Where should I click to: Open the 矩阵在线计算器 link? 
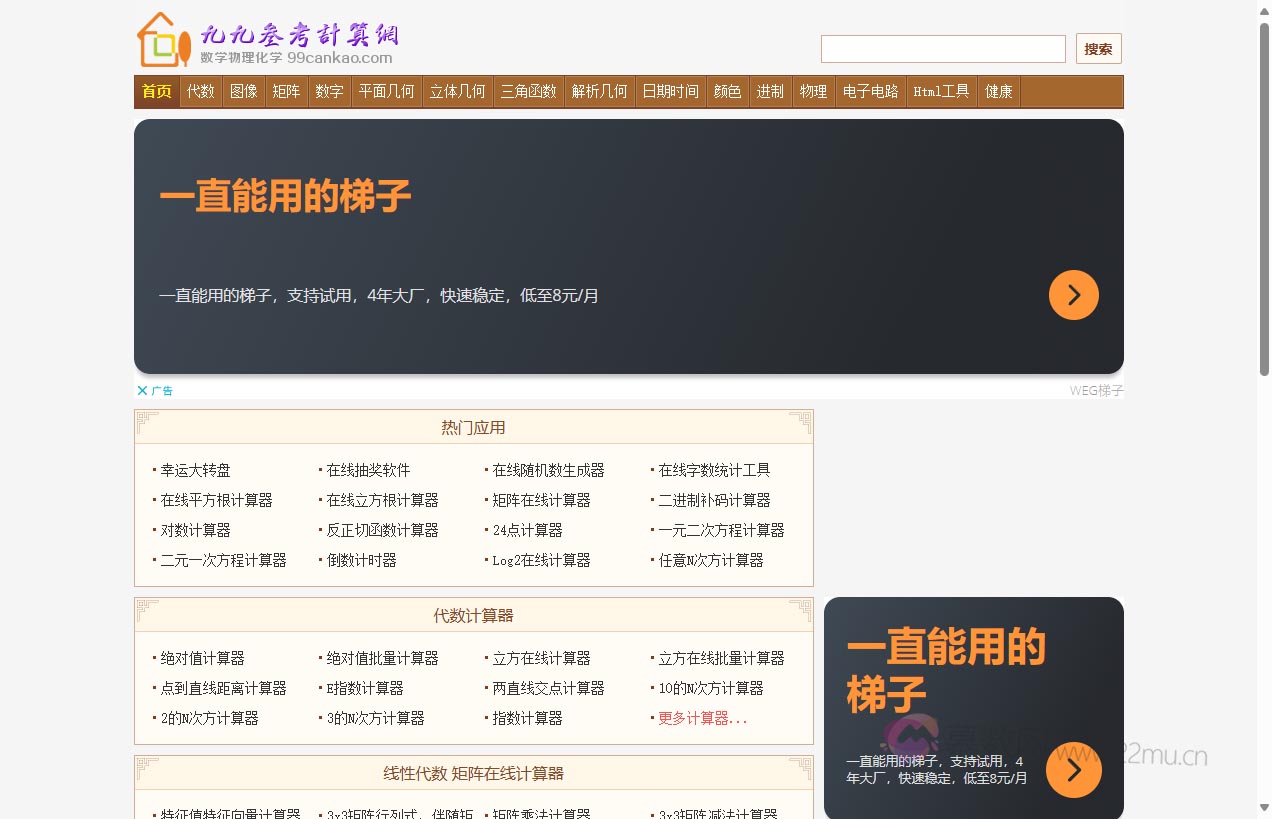click(x=540, y=500)
